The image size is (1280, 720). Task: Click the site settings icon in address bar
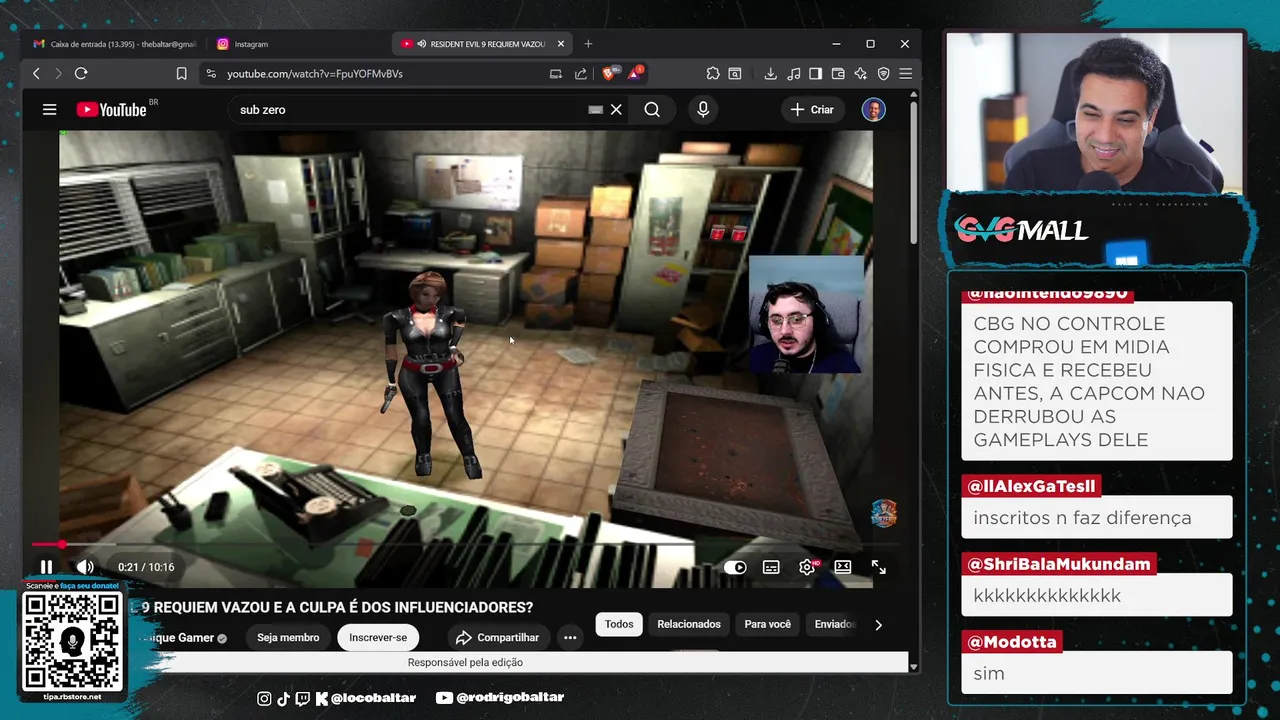pyautogui.click(x=210, y=73)
